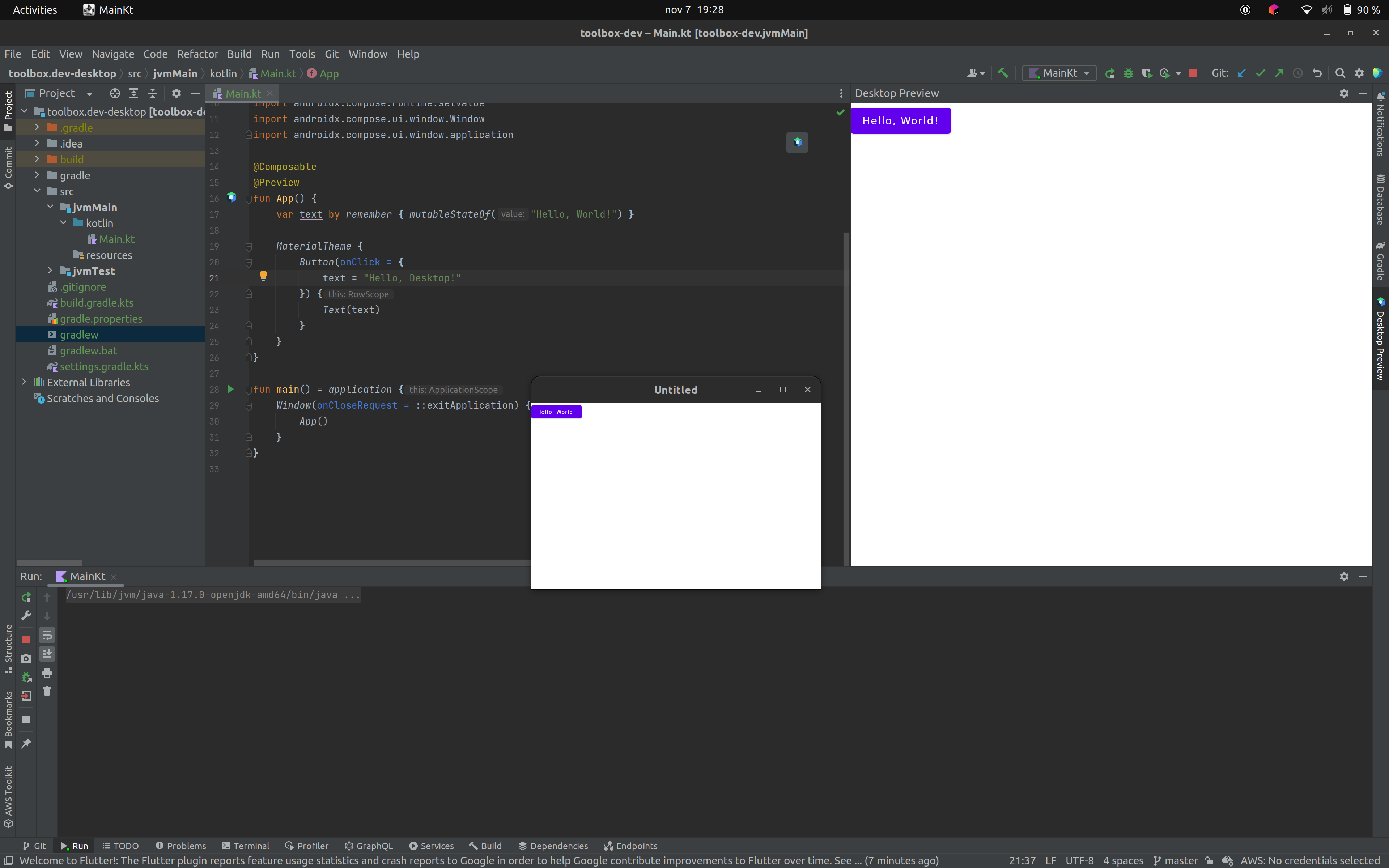Expand the gradle project tree node
This screenshot has height=868, width=1389.
pyautogui.click(x=36, y=175)
